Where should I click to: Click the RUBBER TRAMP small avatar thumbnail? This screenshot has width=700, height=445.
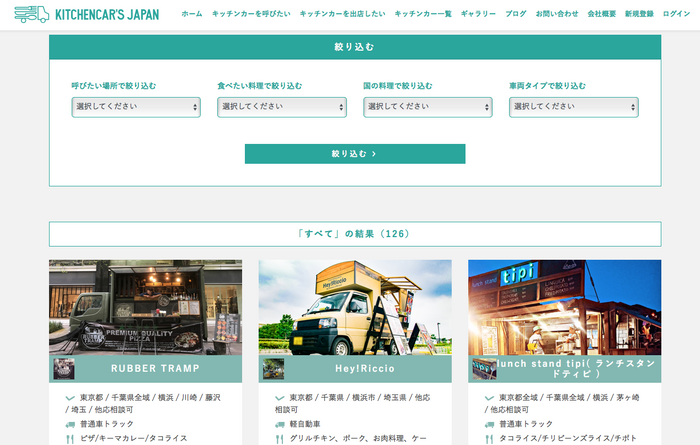pyautogui.click(x=64, y=369)
